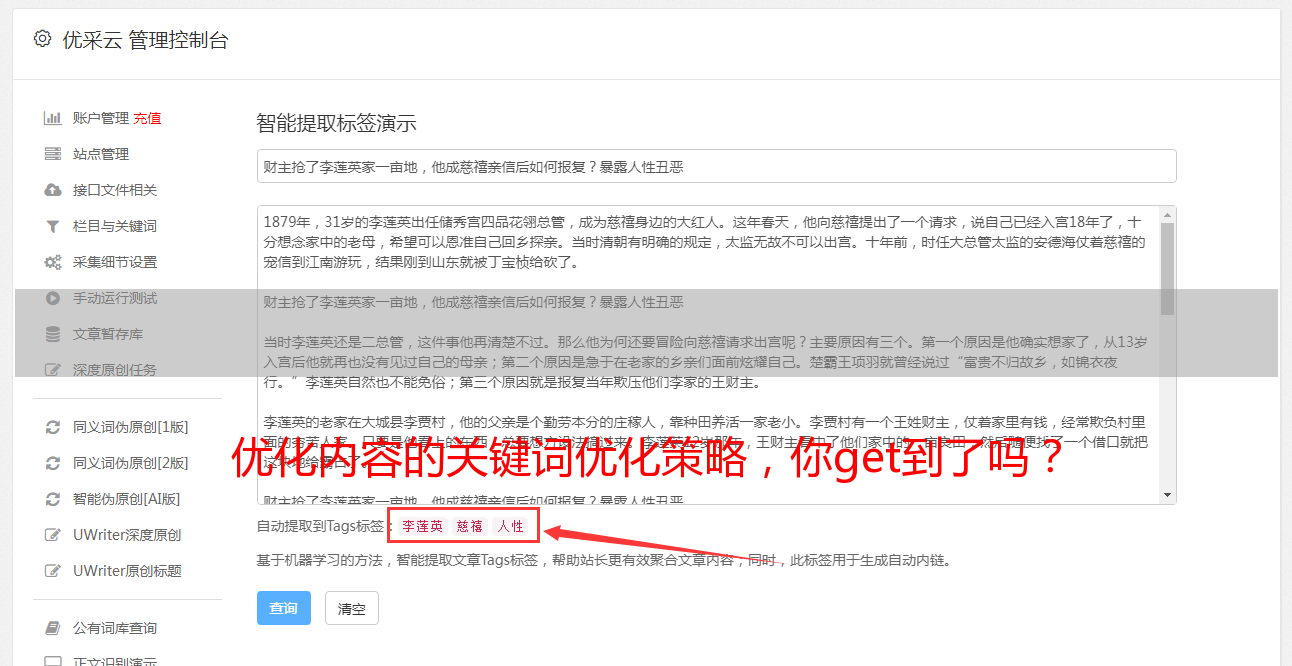1292x666 pixels.
Task: Select the cloud upload icon for 接口文件相关
Action: coord(53,190)
